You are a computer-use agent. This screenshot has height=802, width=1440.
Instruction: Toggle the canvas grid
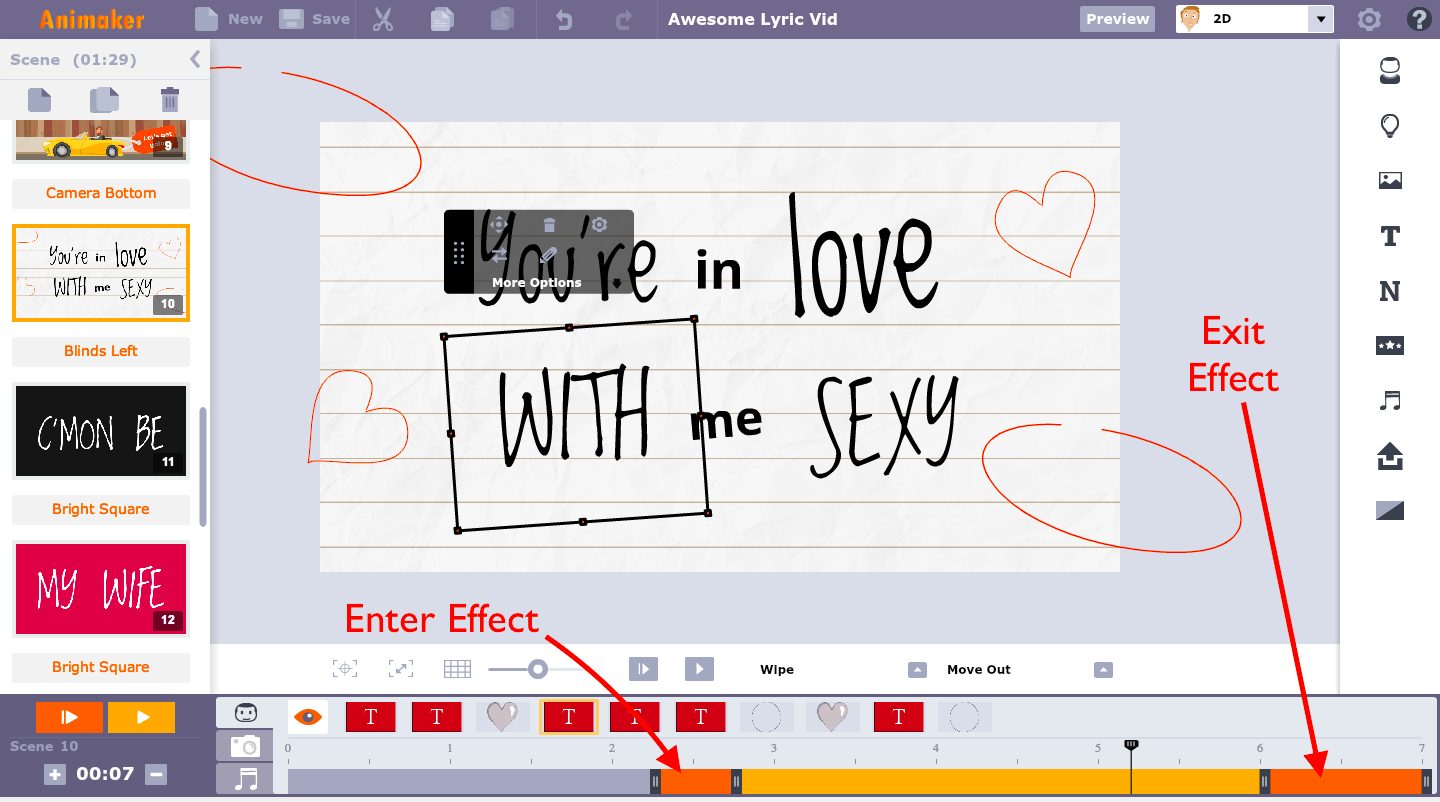pyautogui.click(x=457, y=669)
